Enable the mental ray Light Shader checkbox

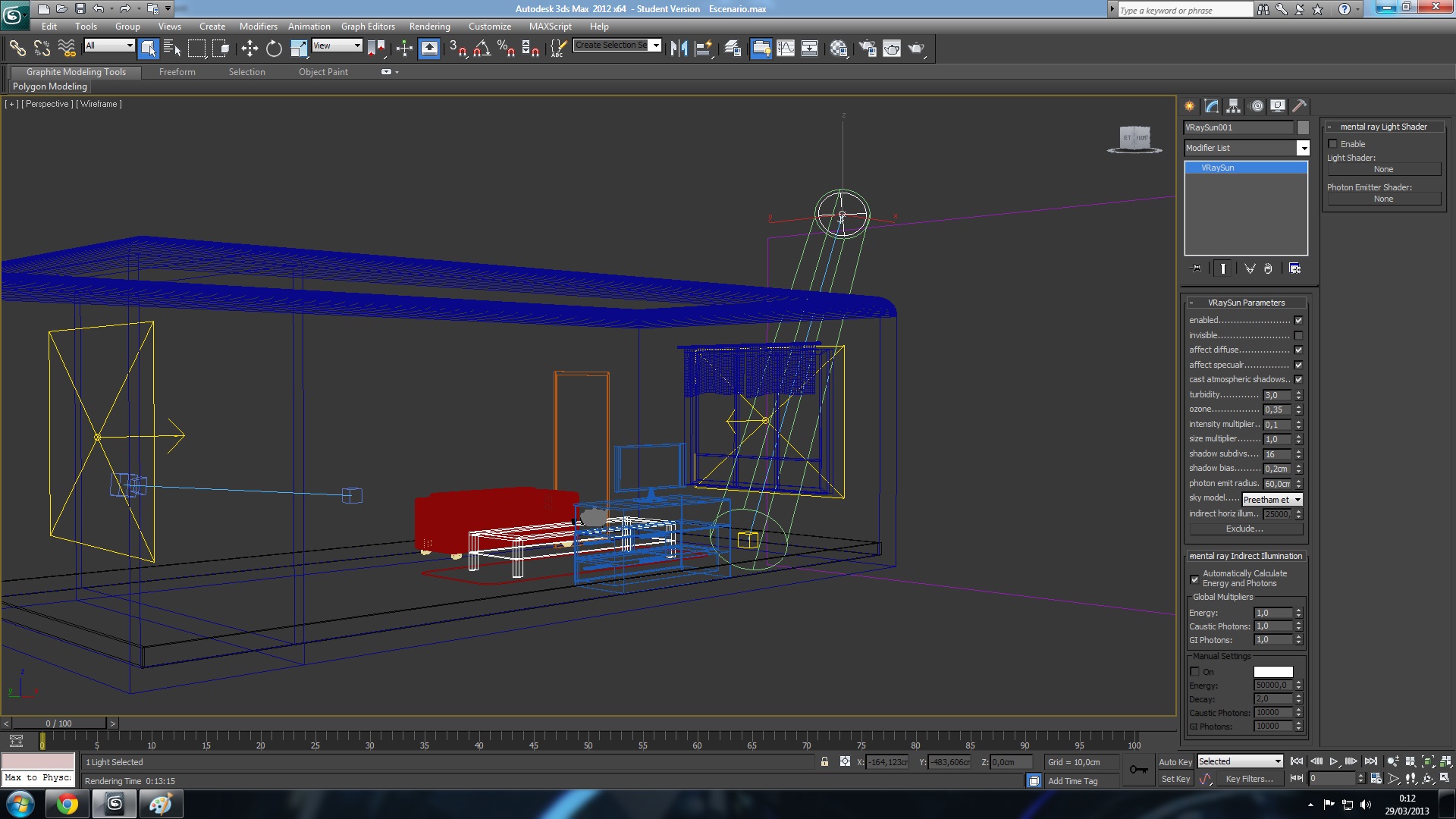[x=1332, y=144]
